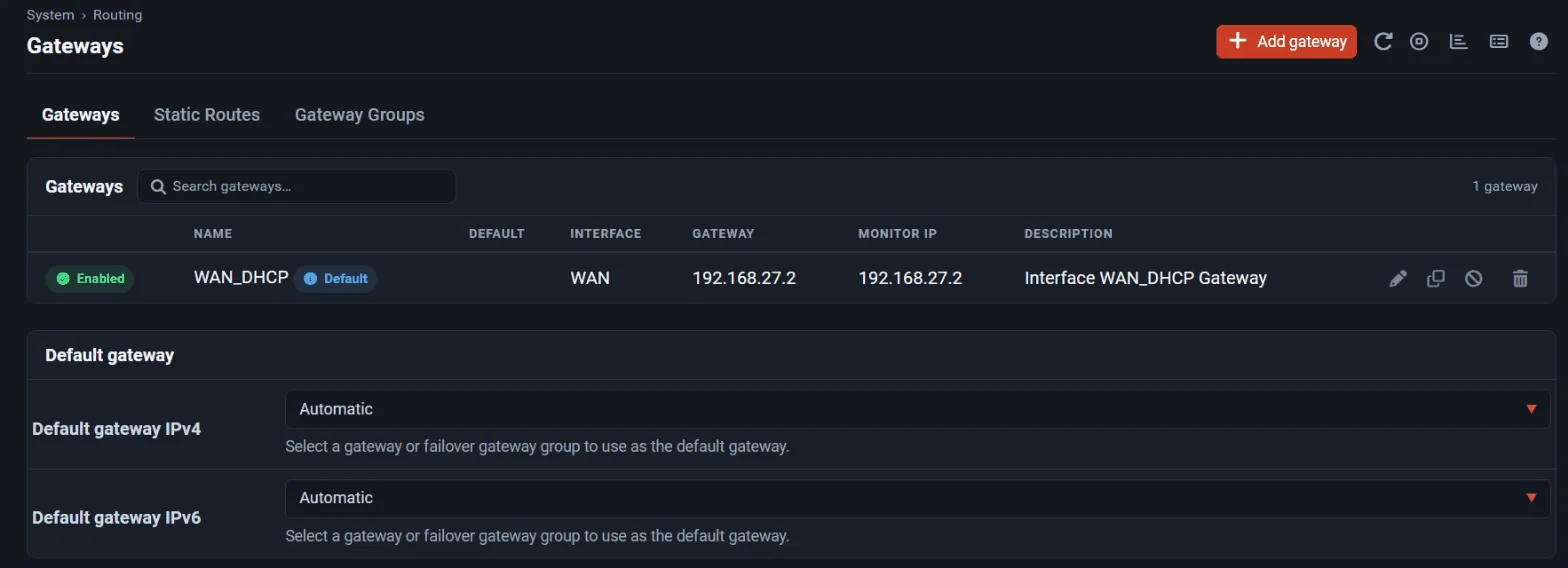1568x568 pixels.
Task: Click the Routing breadcrumb link
Action: (118, 15)
